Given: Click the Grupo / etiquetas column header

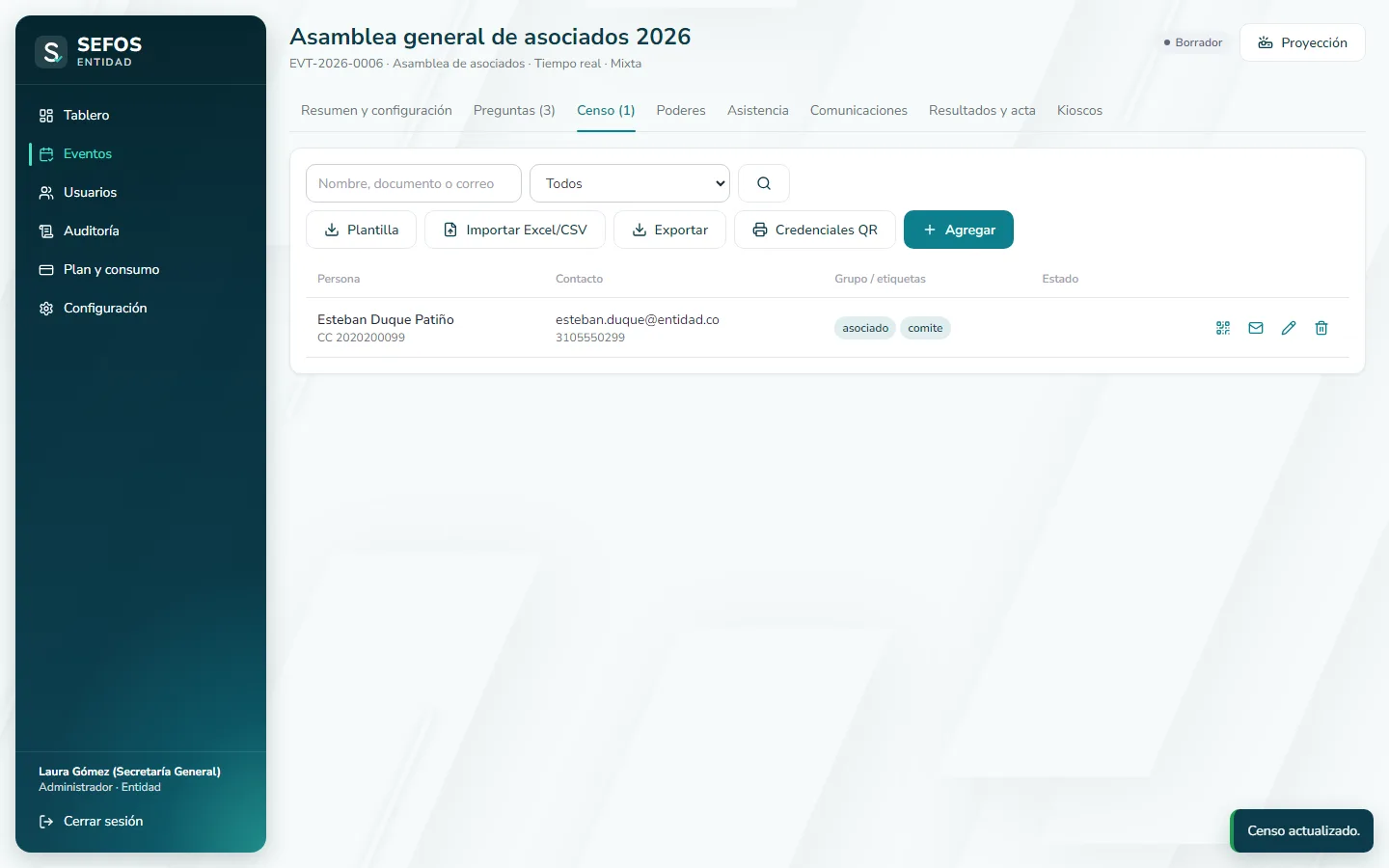Looking at the screenshot, I should [880, 279].
